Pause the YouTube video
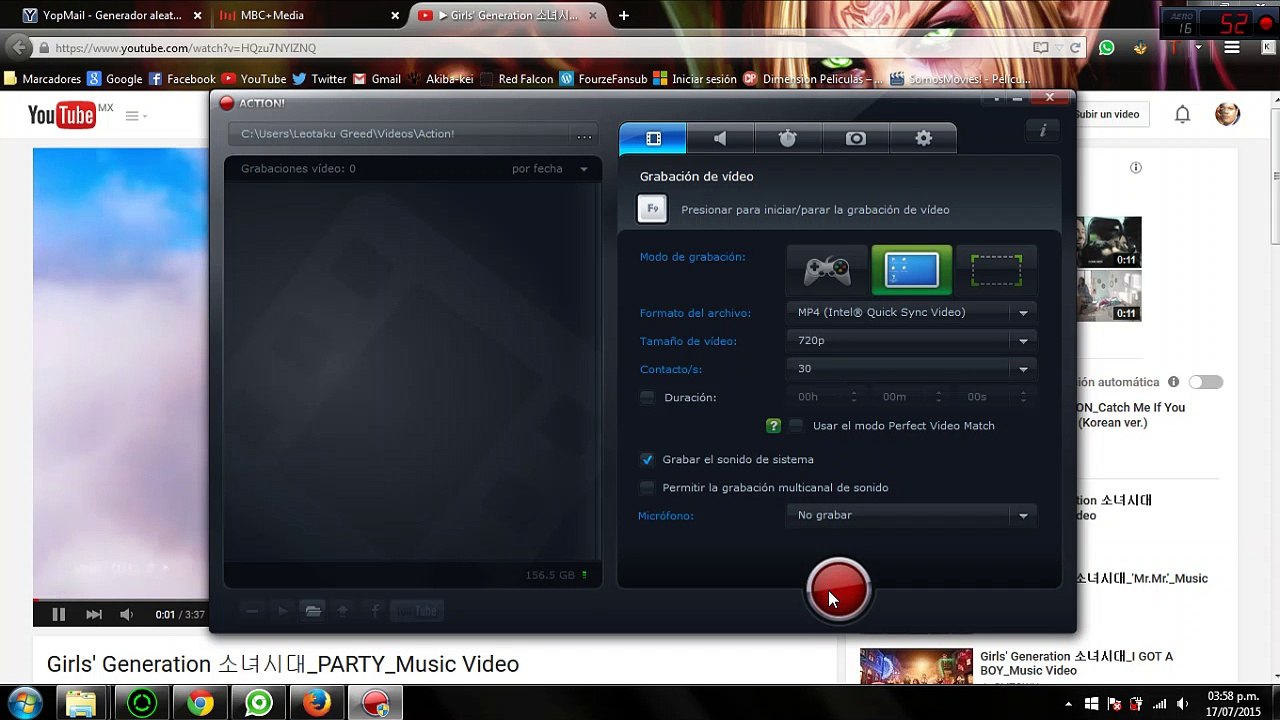The width and height of the screenshot is (1280, 720). pos(58,615)
